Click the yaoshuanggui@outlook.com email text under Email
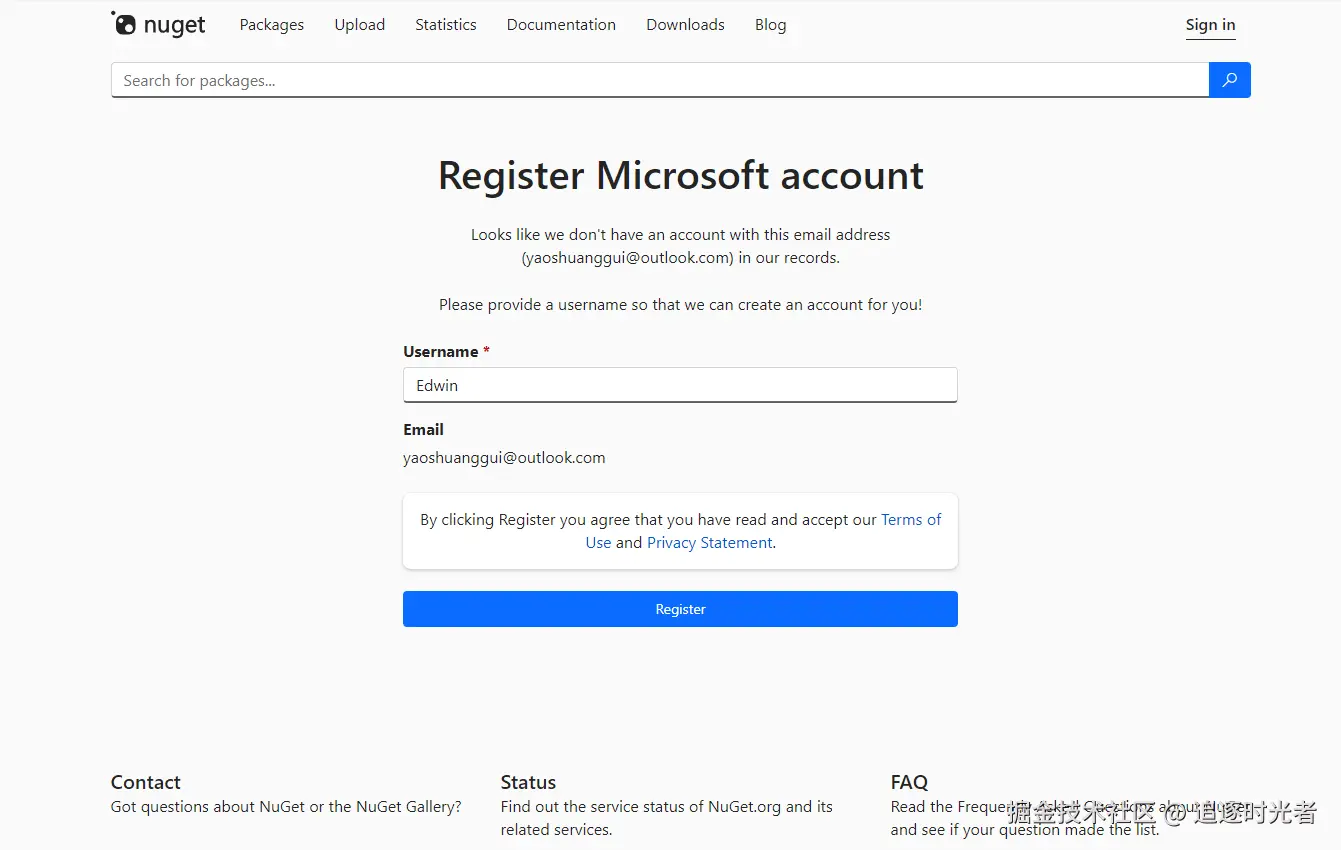1341x850 pixels. tap(504, 458)
